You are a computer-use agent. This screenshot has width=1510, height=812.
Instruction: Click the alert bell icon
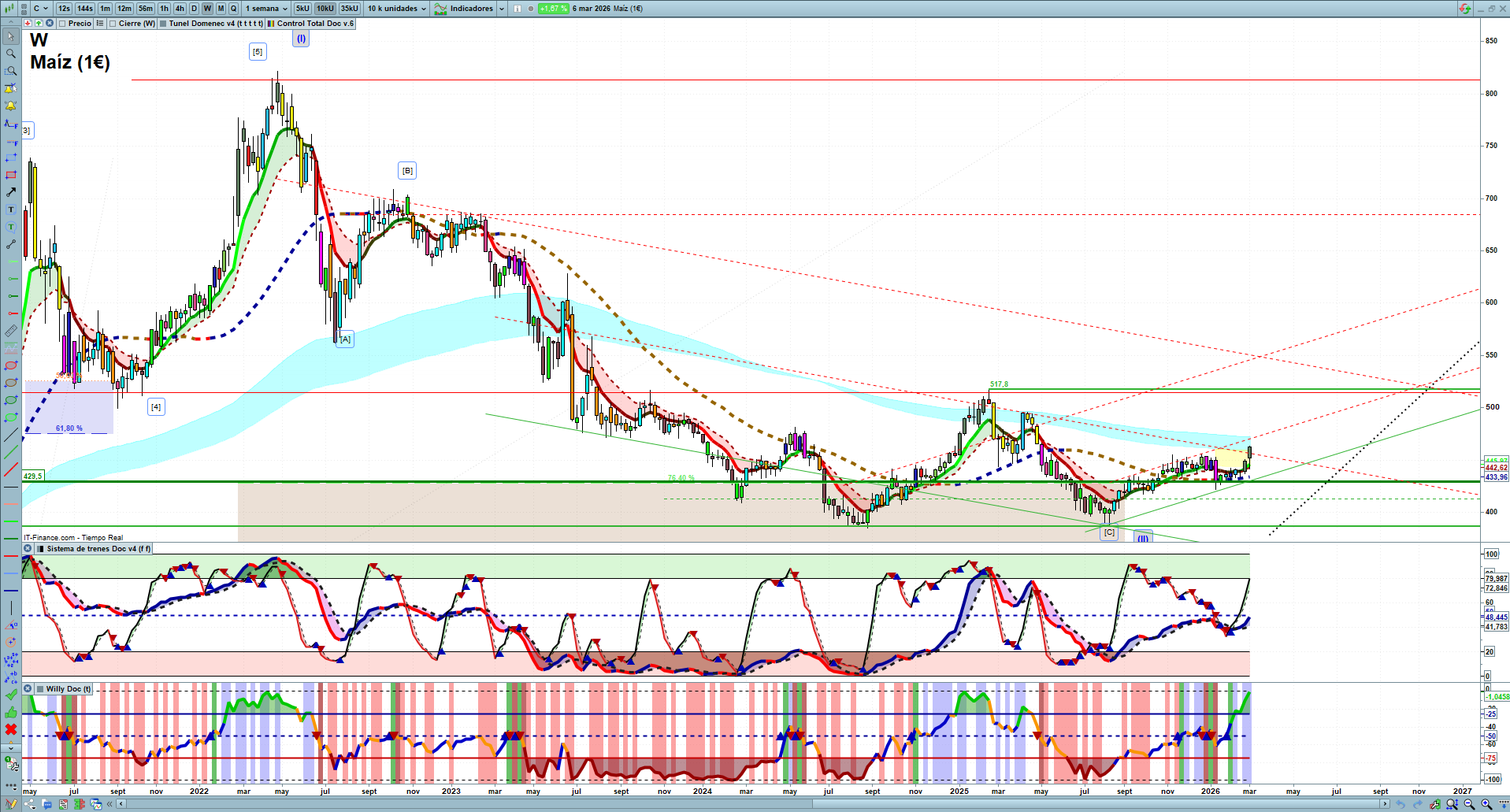(11, 106)
